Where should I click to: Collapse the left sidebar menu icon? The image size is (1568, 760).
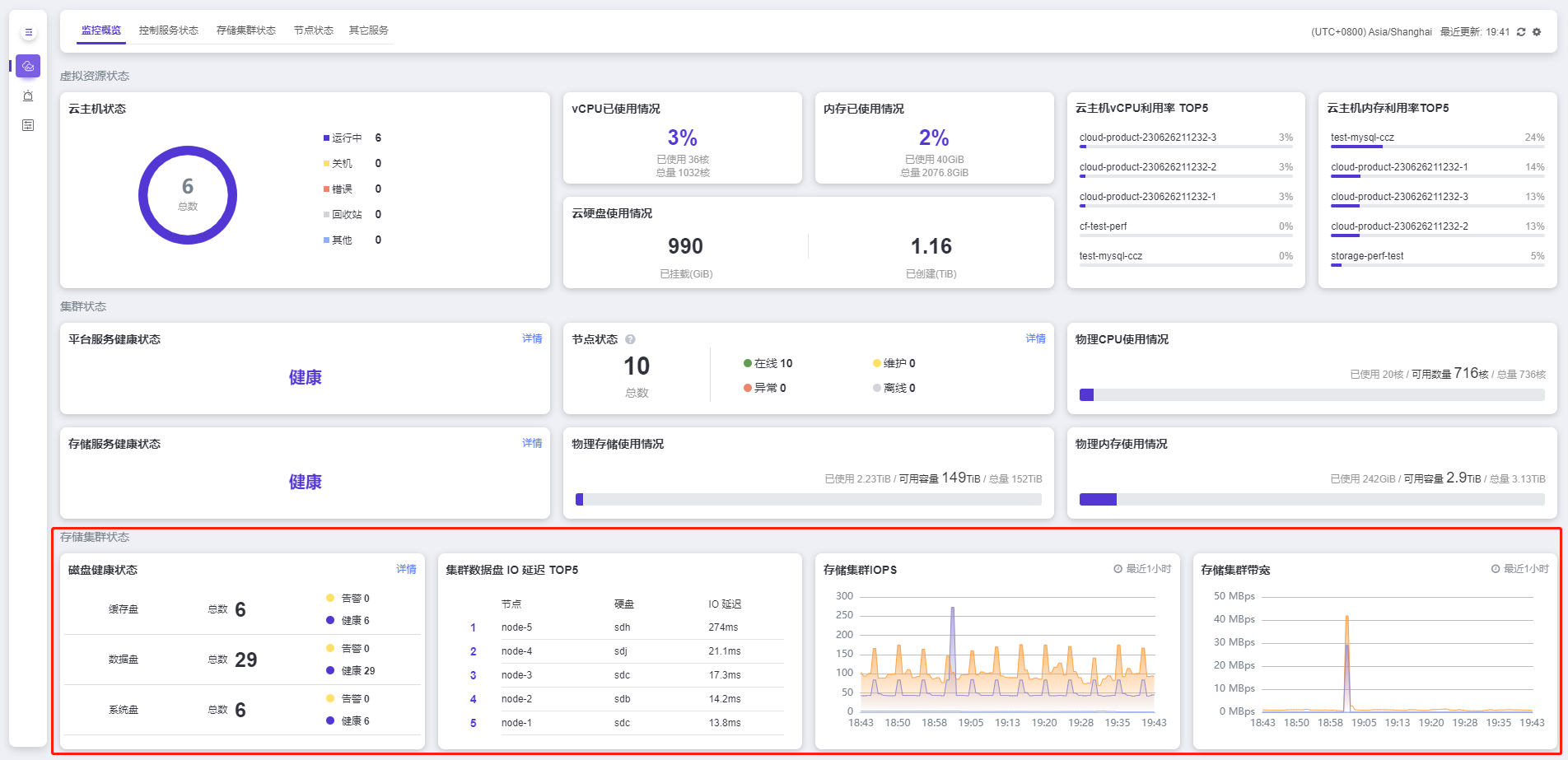[29, 32]
